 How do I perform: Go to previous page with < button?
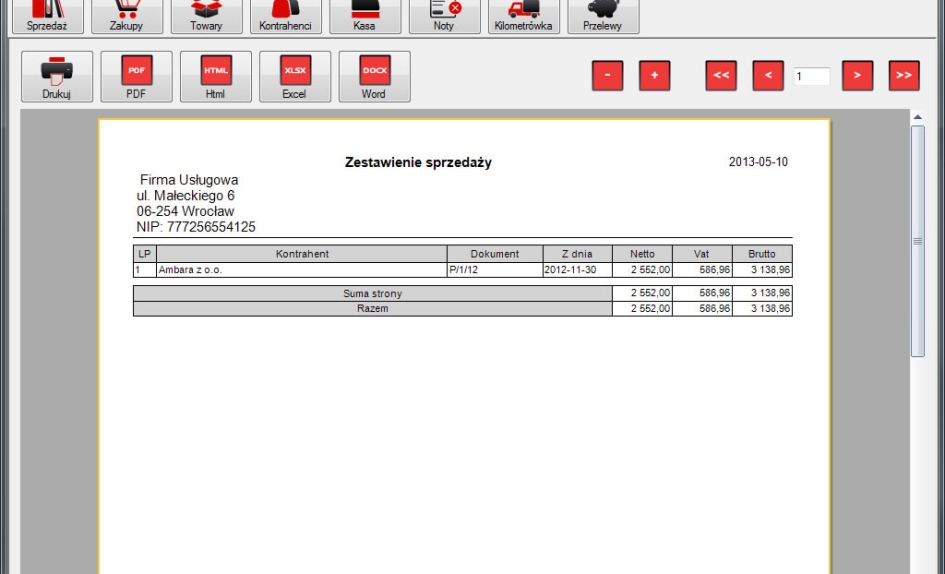pyautogui.click(x=768, y=76)
